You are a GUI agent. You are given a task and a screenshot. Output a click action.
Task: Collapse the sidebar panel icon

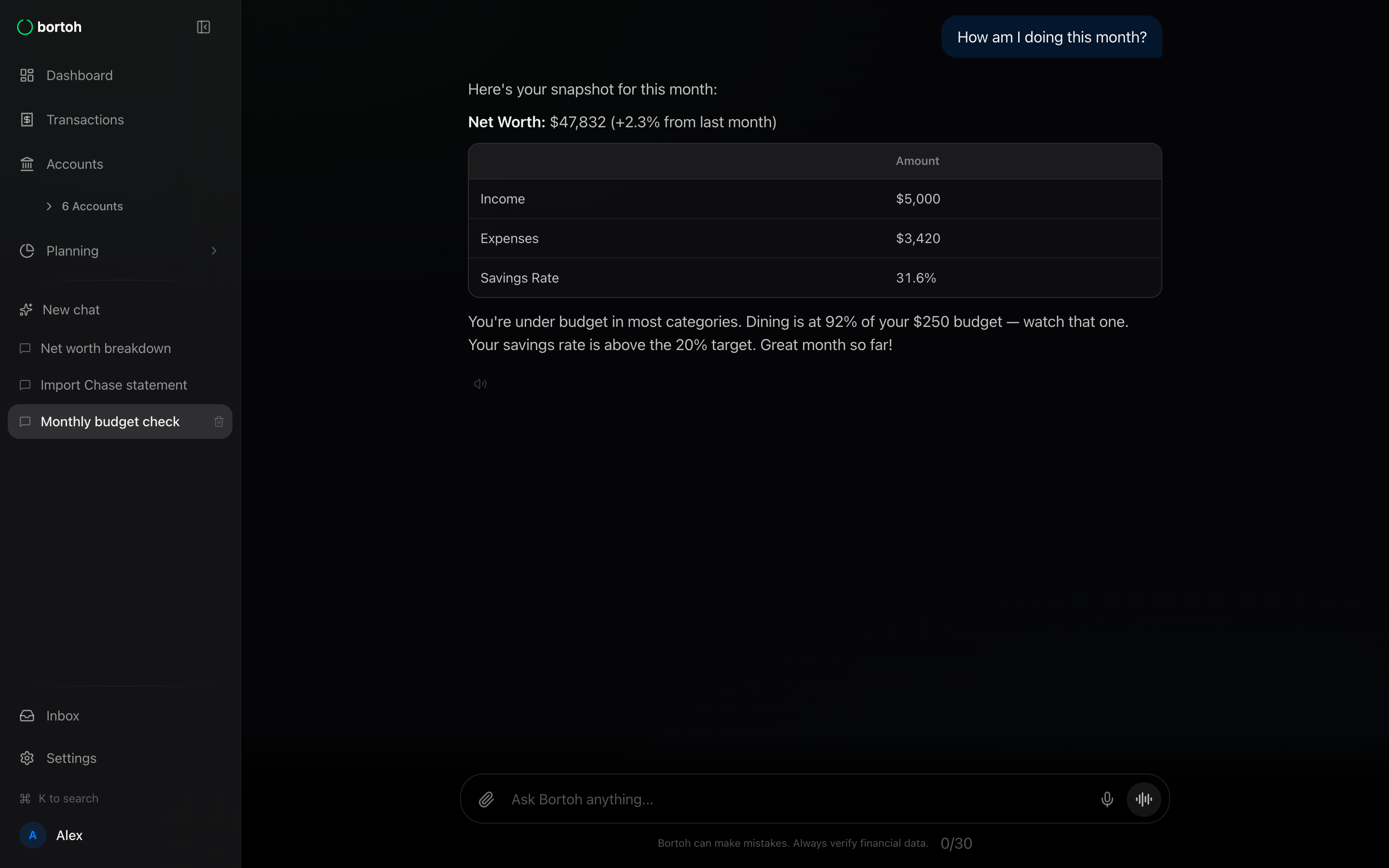tap(203, 27)
